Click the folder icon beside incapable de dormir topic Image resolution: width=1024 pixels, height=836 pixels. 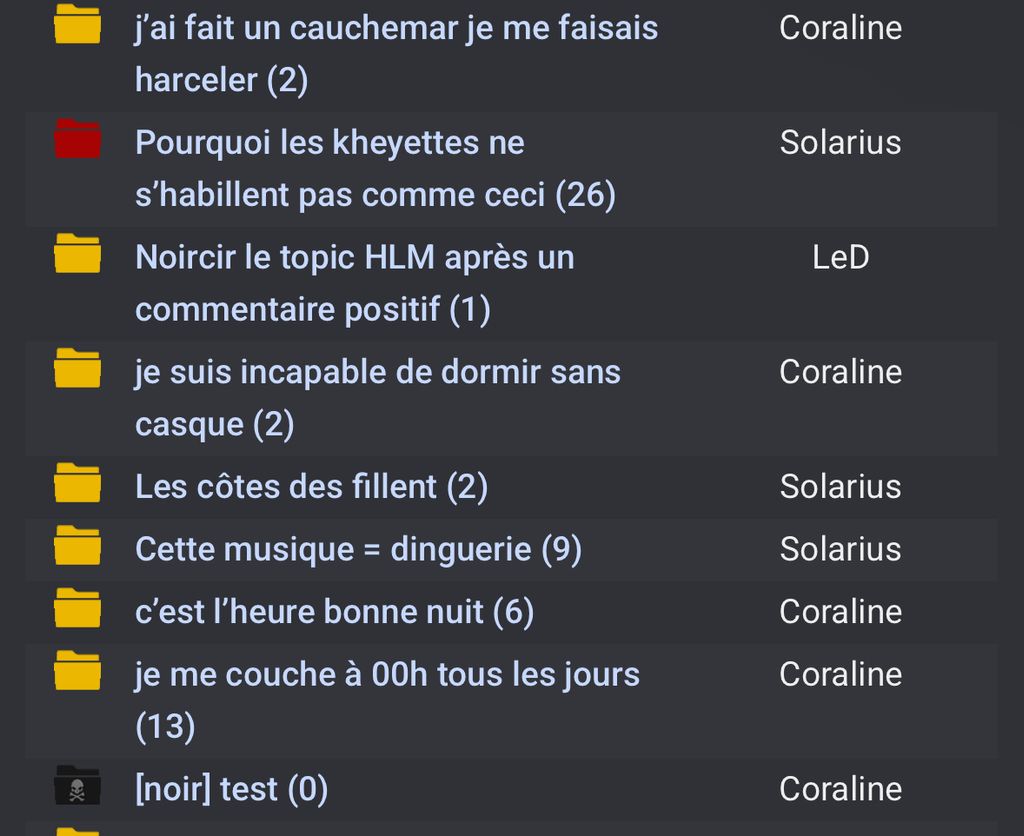[x=77, y=369]
